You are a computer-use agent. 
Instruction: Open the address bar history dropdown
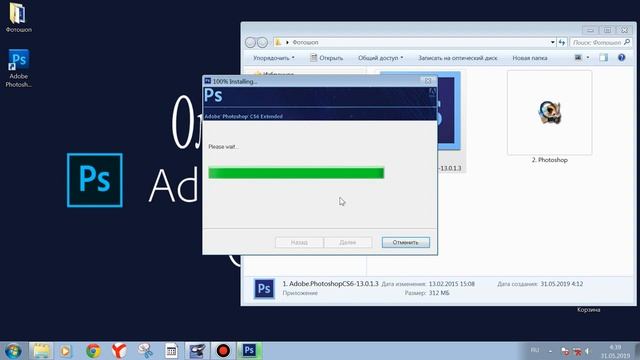pyautogui.click(x=552, y=42)
